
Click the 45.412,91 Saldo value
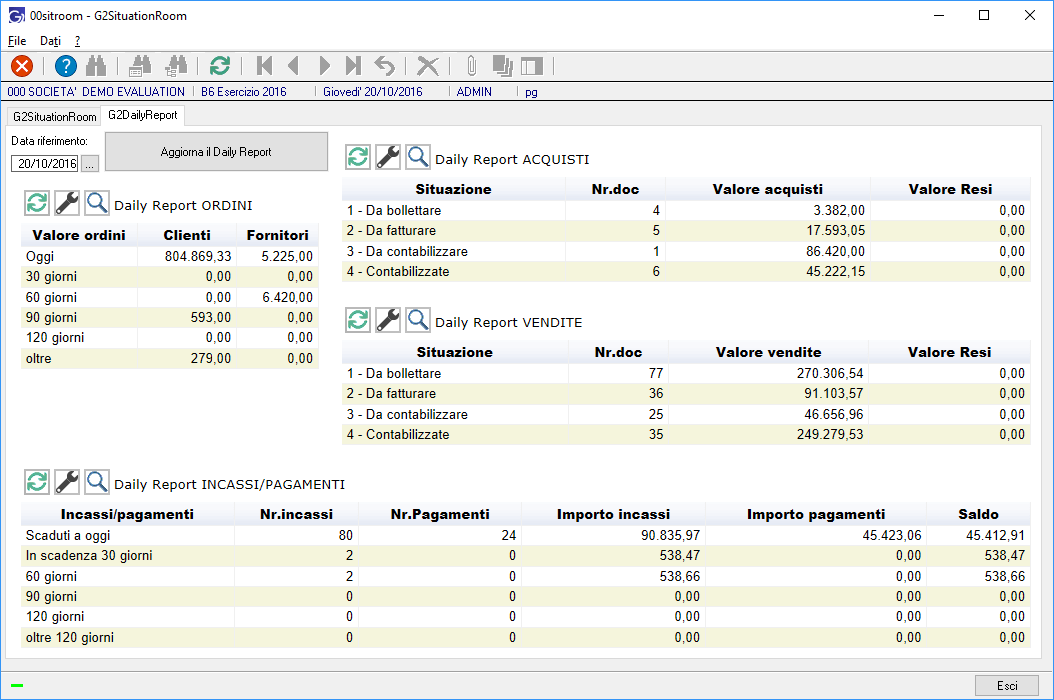[x=996, y=535]
